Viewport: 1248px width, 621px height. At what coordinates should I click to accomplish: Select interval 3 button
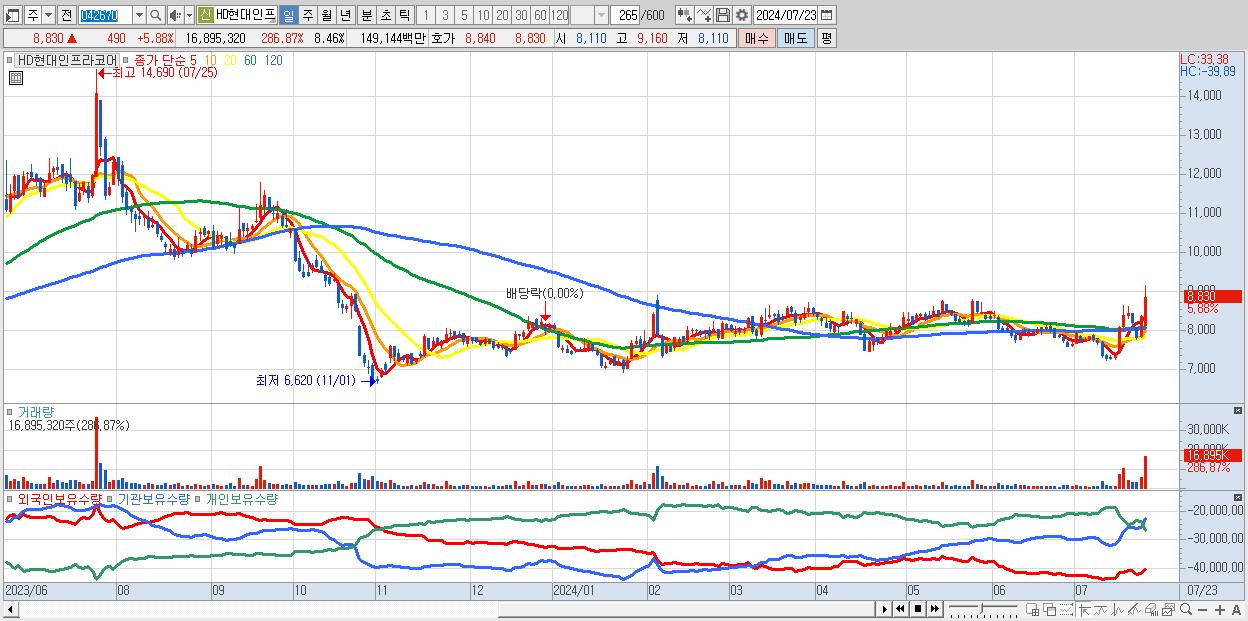[445, 15]
